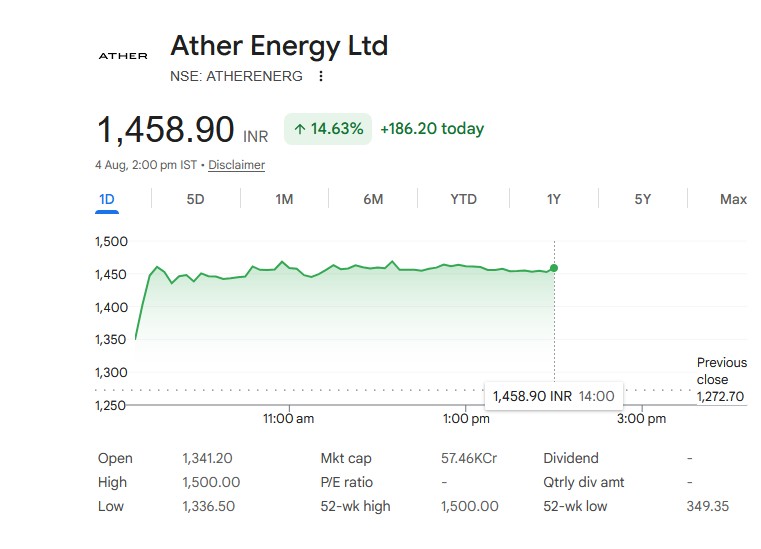Select the 1D time range tab
This screenshot has width=761, height=549.
[107, 200]
